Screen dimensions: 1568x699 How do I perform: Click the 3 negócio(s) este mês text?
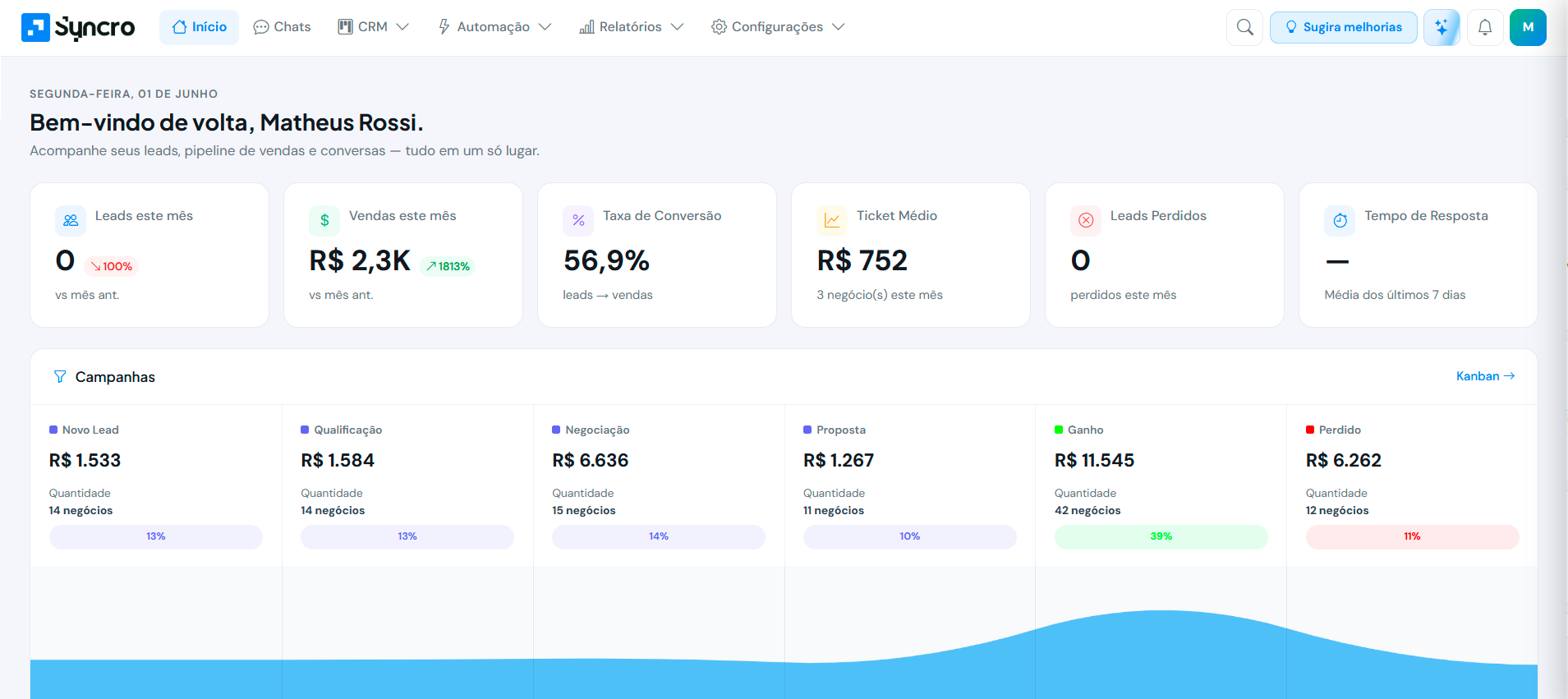click(880, 295)
